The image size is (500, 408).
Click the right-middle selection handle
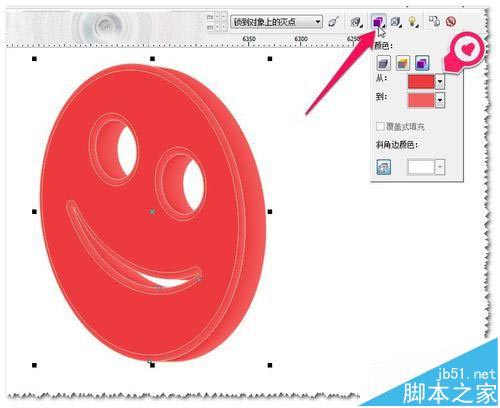270,211
